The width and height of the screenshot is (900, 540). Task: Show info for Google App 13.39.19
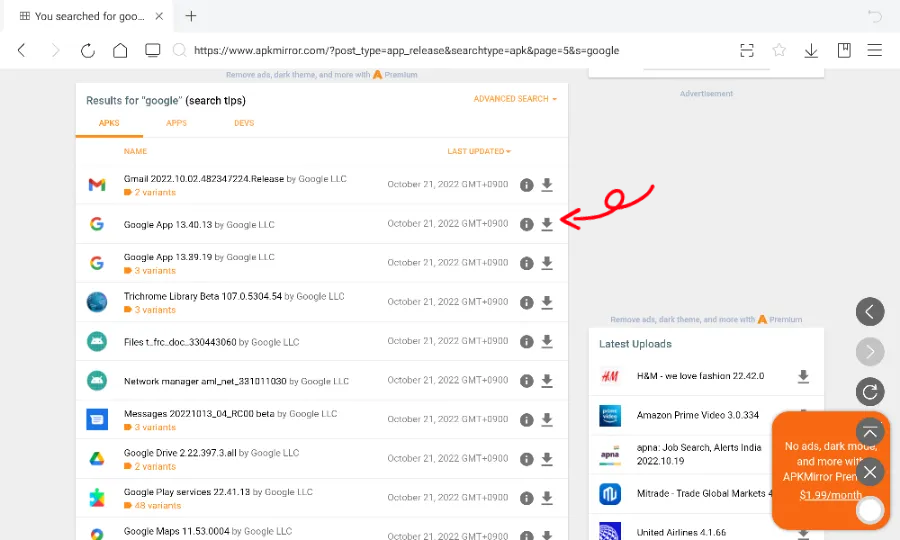526,263
